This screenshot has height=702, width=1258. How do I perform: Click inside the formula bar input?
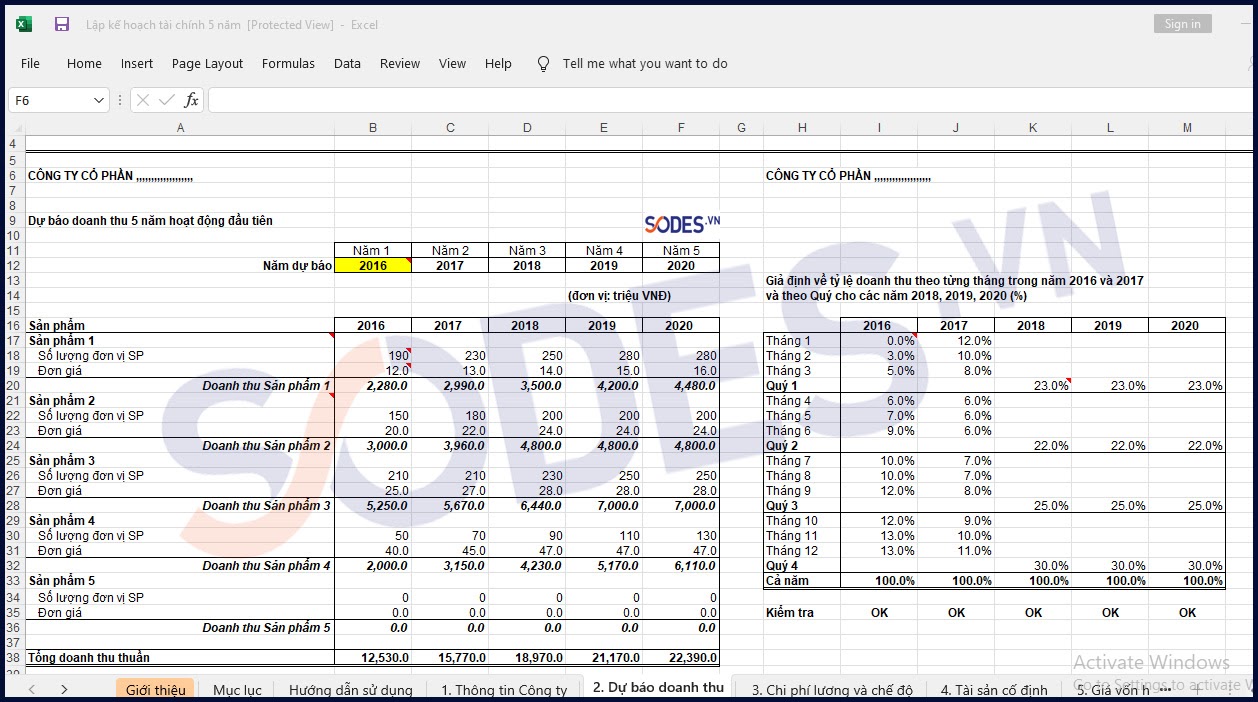pos(700,100)
